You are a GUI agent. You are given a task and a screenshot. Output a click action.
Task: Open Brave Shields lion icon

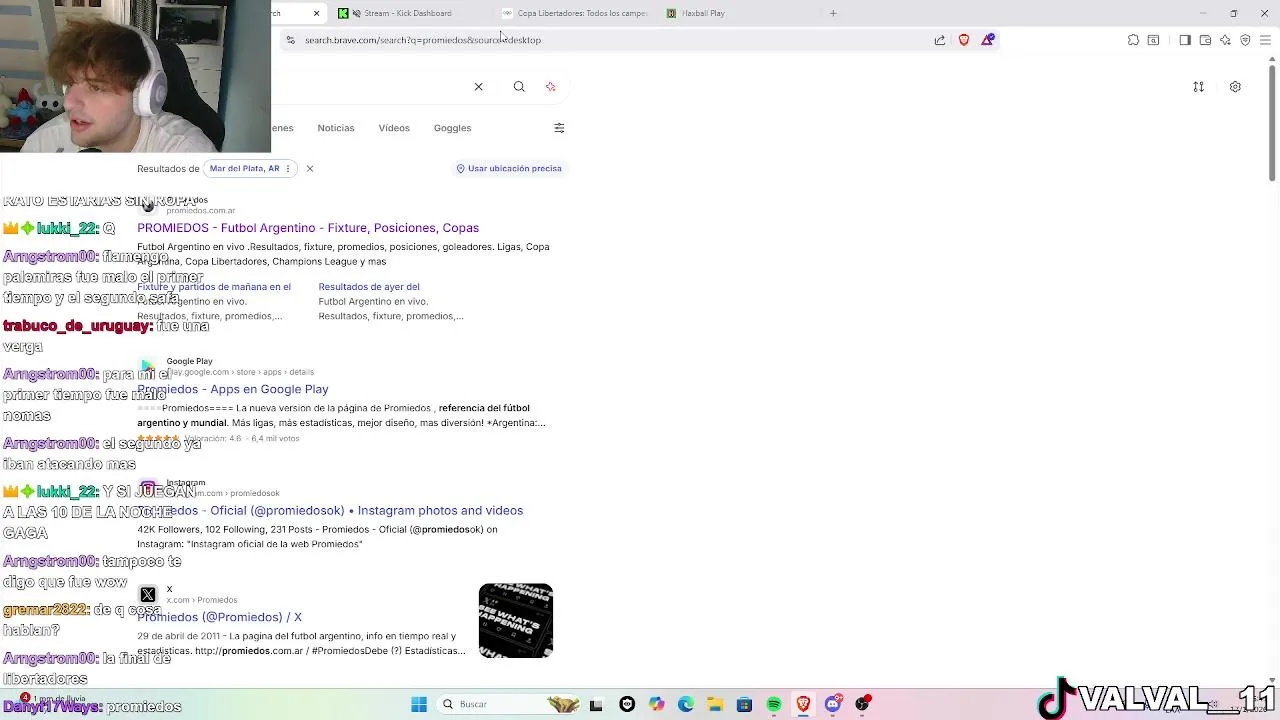point(964,40)
